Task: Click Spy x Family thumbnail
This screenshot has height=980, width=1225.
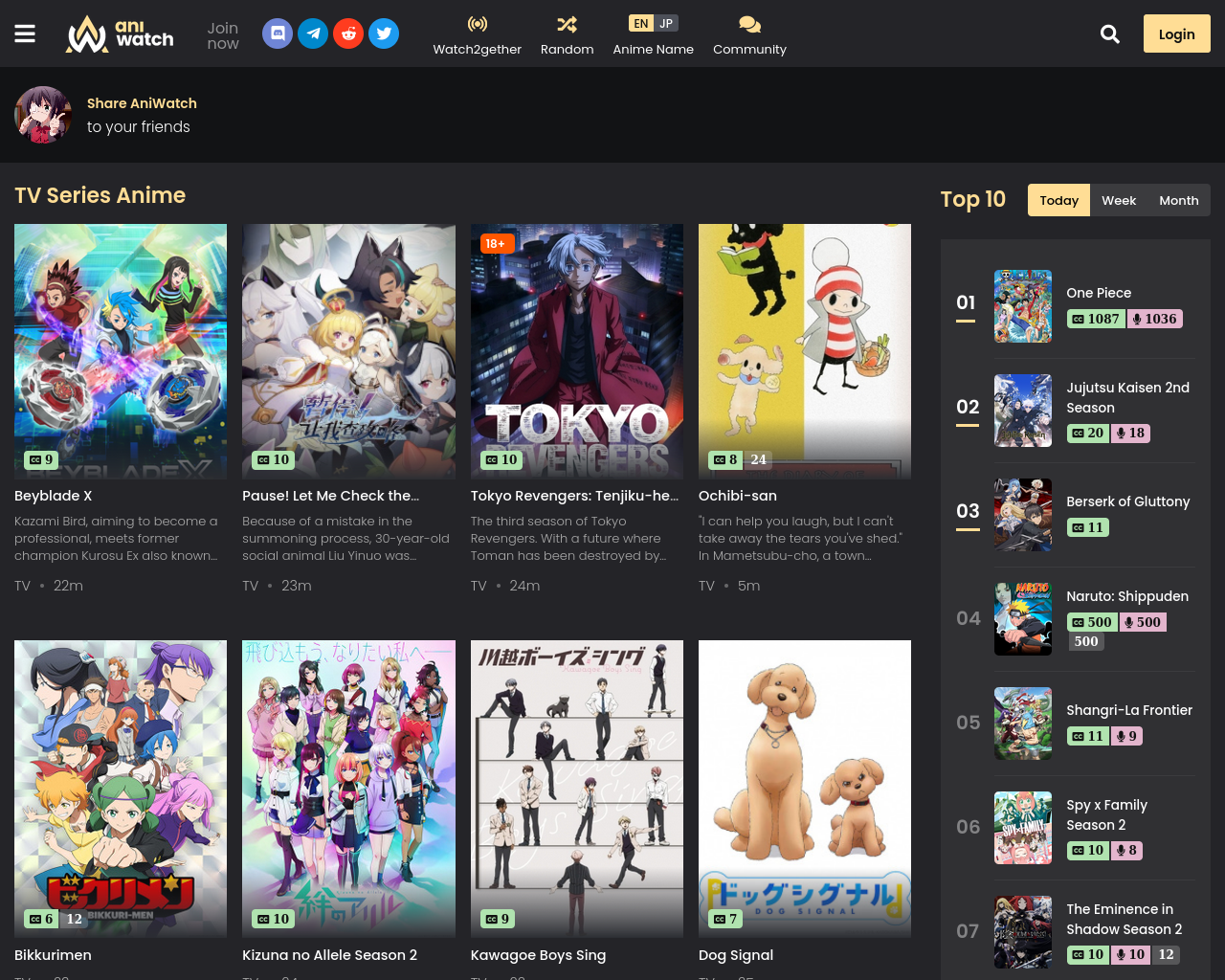Action: pyautogui.click(x=1023, y=828)
